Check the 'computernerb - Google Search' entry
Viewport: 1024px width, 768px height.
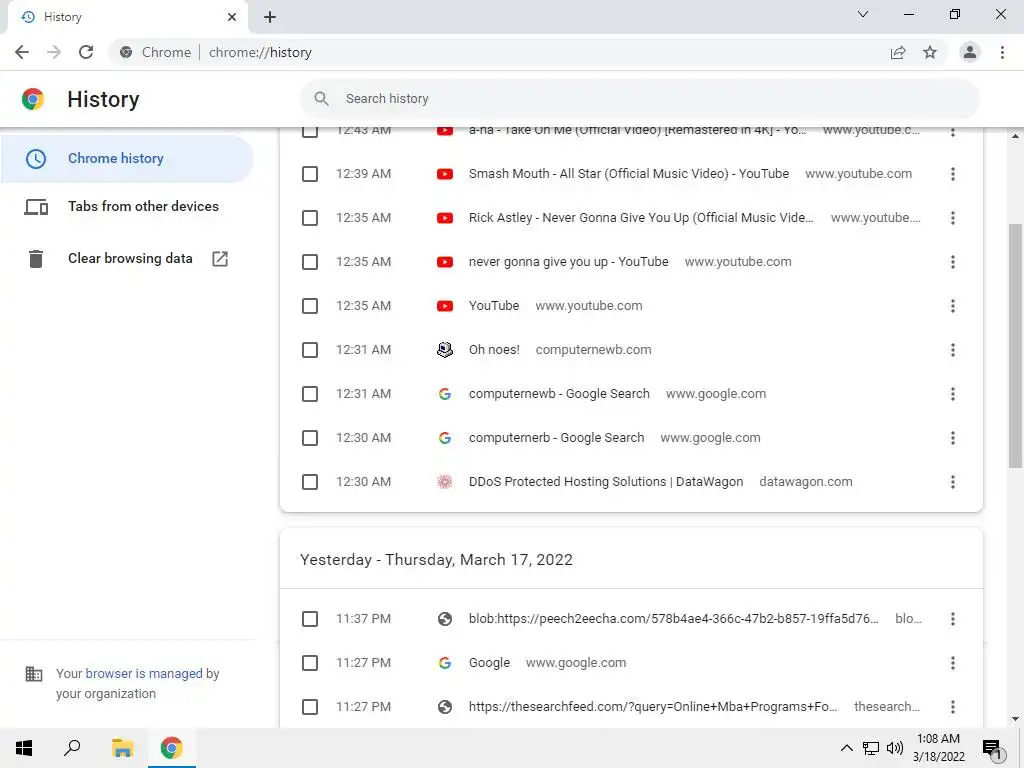click(310, 438)
